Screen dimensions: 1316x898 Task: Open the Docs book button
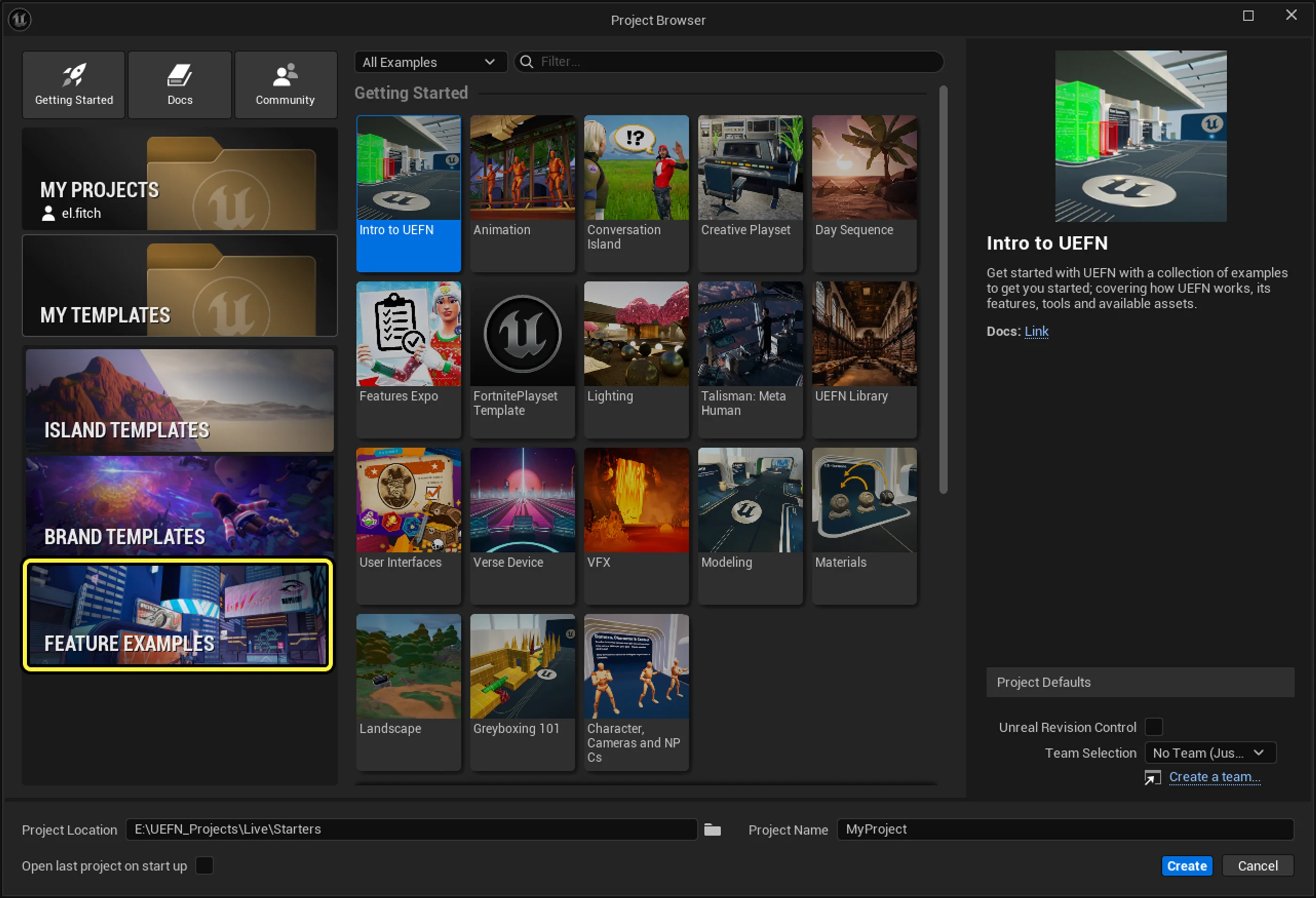[x=180, y=85]
